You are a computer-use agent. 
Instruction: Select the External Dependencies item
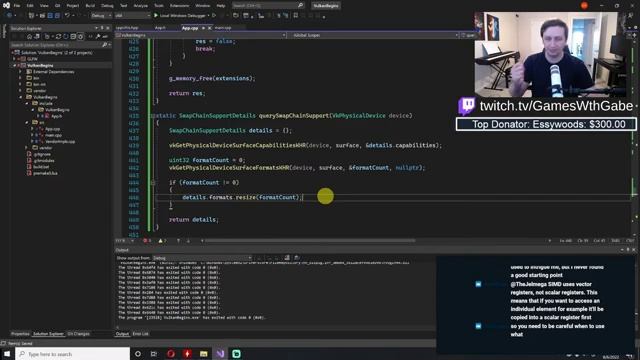(x=53, y=72)
